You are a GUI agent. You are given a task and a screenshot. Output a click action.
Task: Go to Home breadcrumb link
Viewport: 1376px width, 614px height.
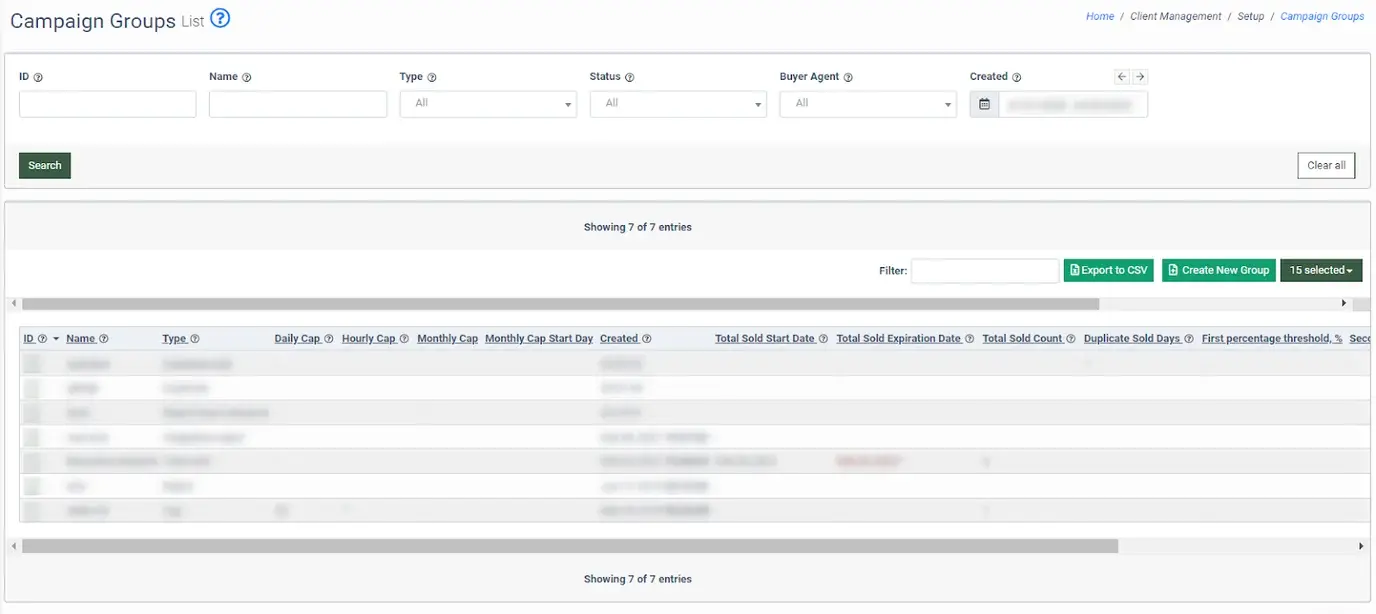(1100, 17)
